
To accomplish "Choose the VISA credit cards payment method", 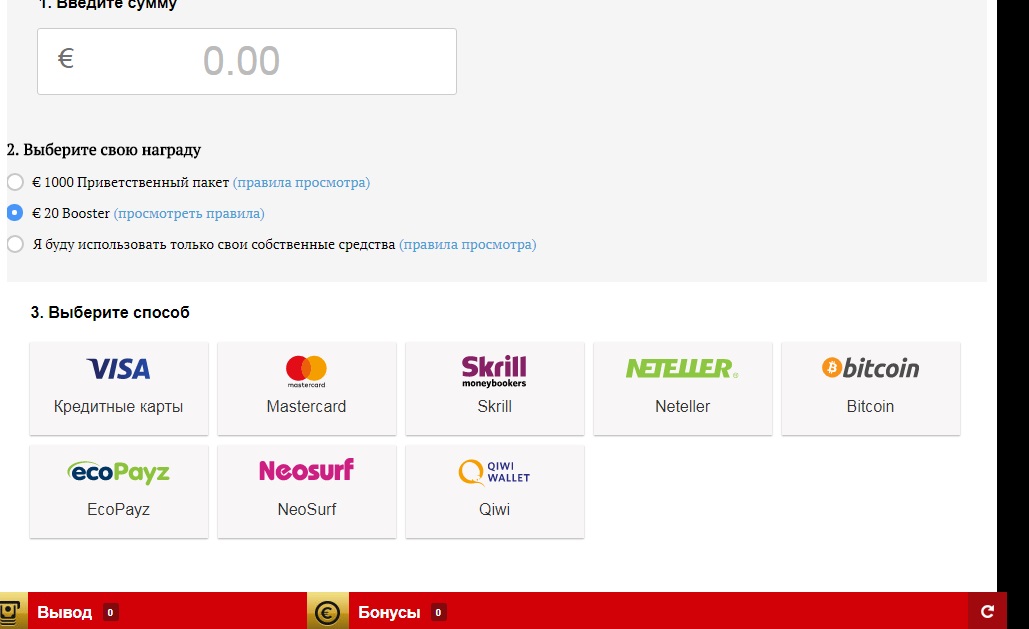I will (x=119, y=388).
